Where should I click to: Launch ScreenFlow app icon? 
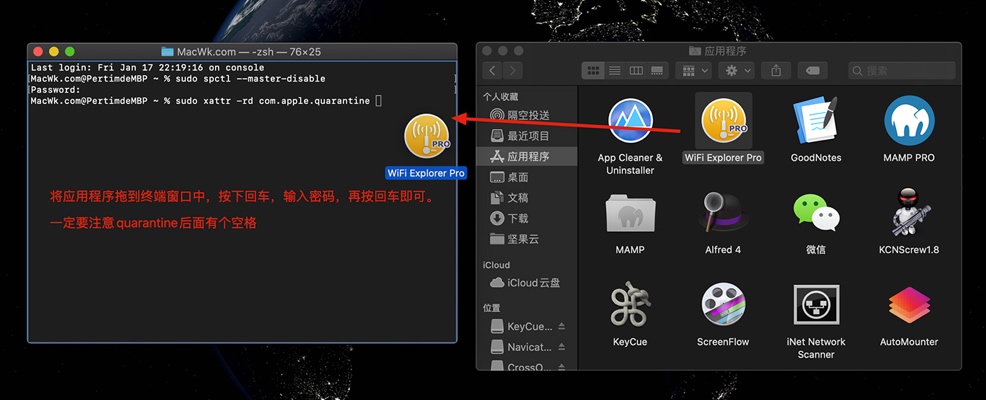tap(723, 304)
